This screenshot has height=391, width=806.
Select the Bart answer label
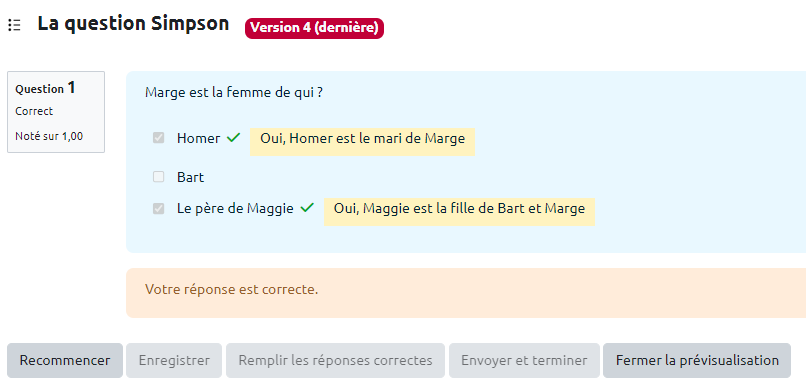tap(190, 177)
